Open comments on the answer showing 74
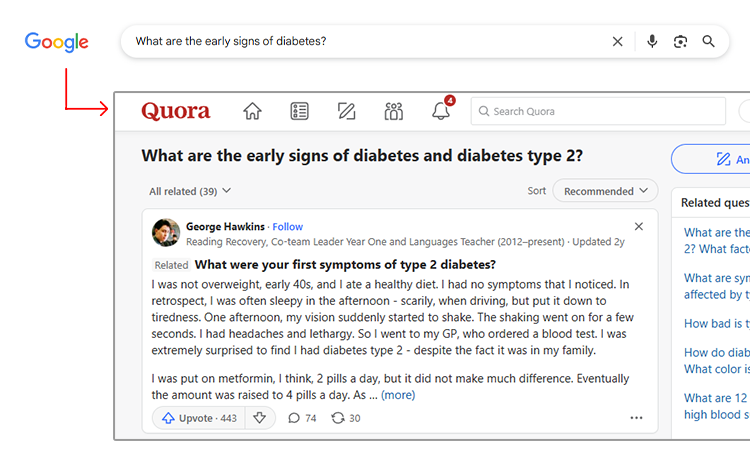Viewport: 750px width, 450px height. click(302, 418)
